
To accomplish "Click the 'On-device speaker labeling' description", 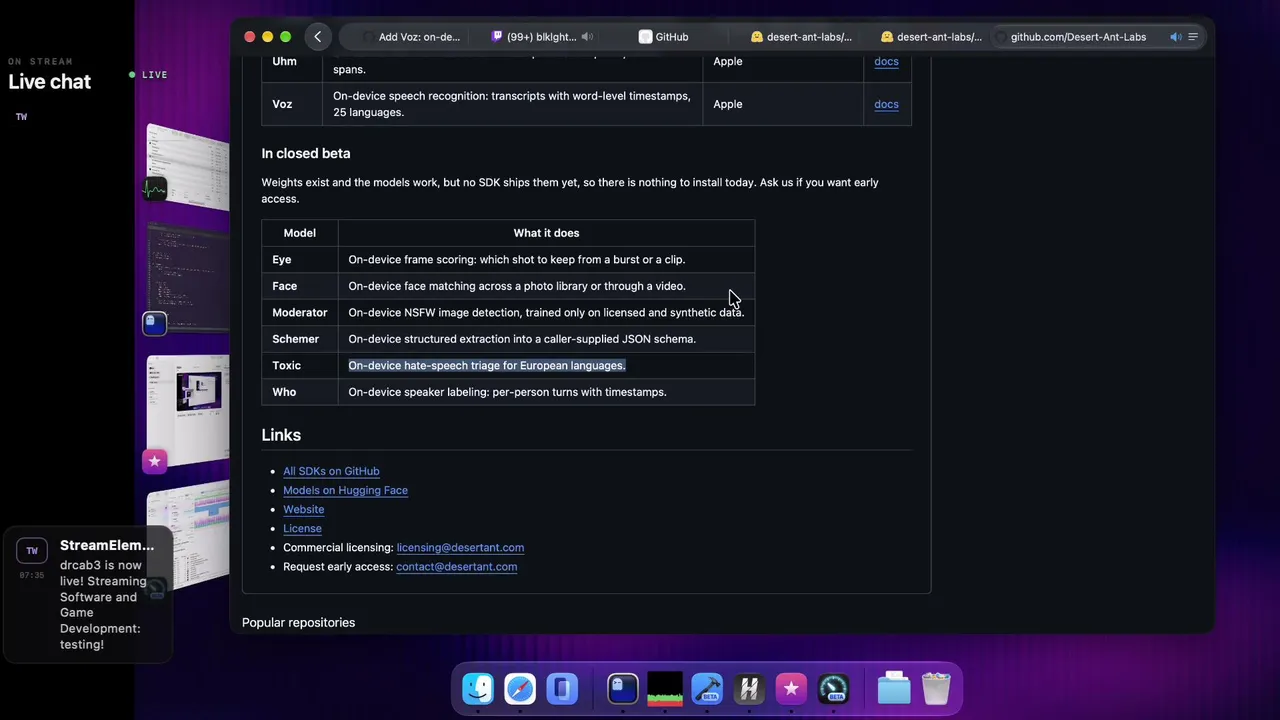I will (507, 392).
